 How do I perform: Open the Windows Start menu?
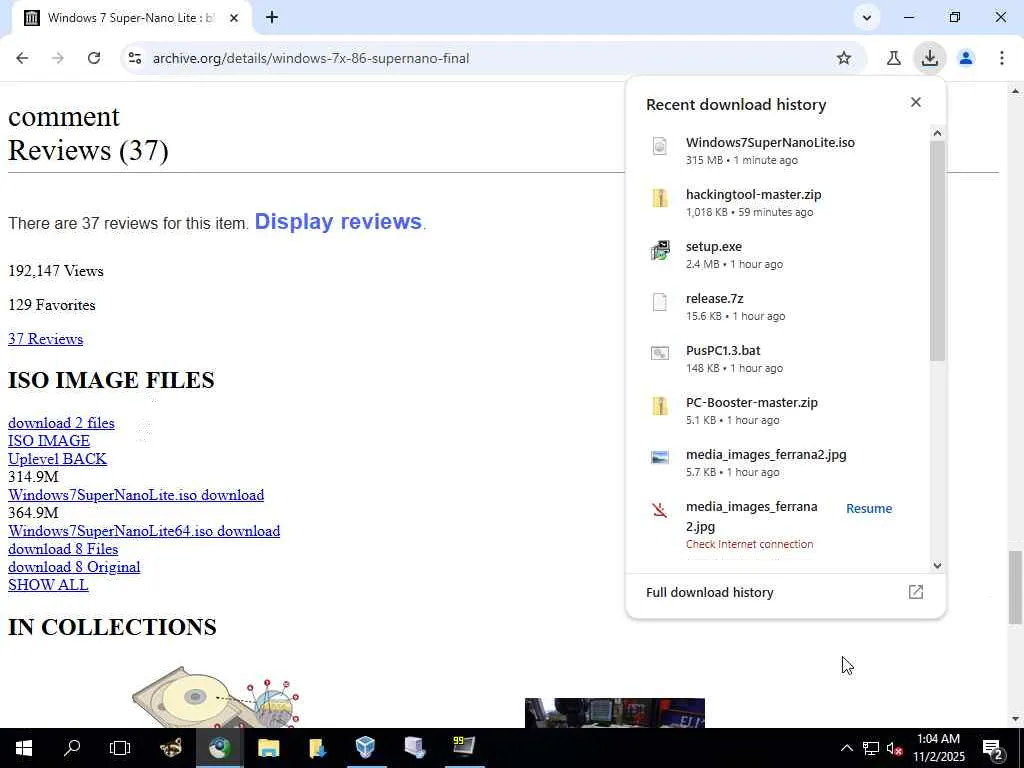click(24, 748)
